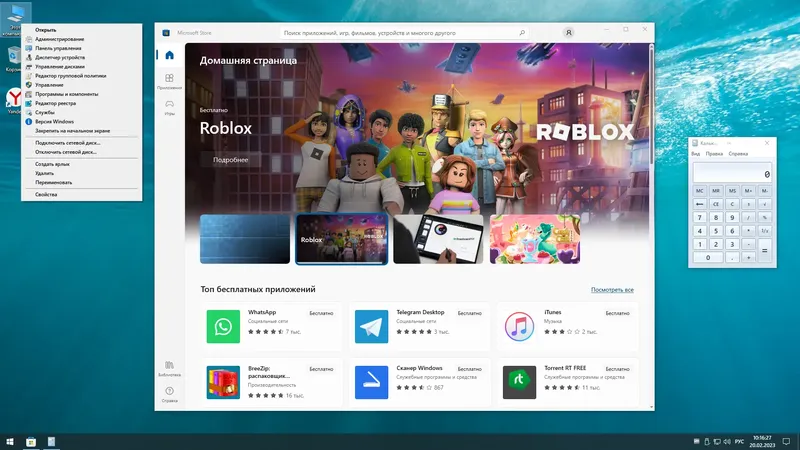Click the Calculator taskbar icon
The width and height of the screenshot is (800, 450).
pyautogui.click(x=51, y=442)
